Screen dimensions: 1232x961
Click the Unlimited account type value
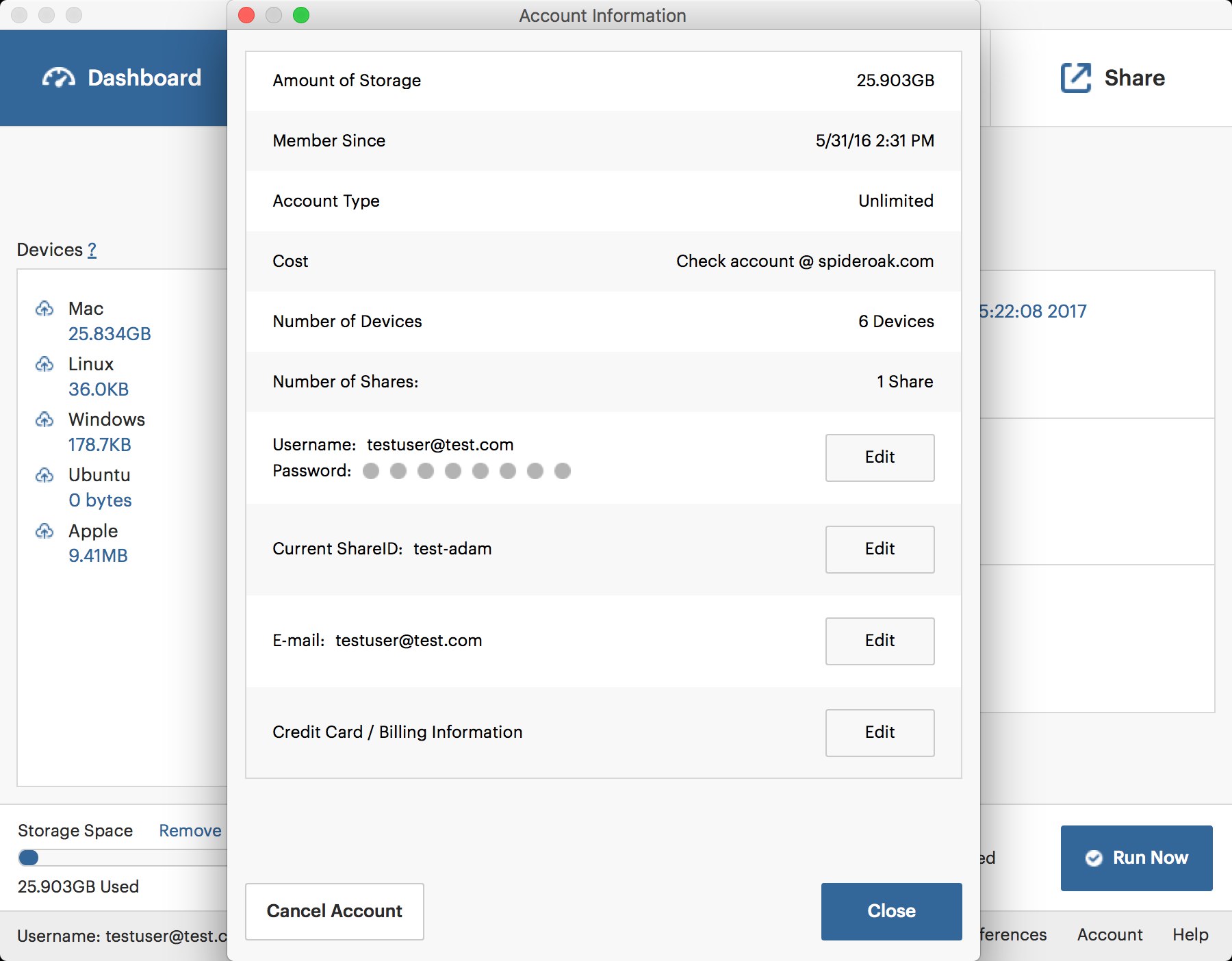pos(896,201)
